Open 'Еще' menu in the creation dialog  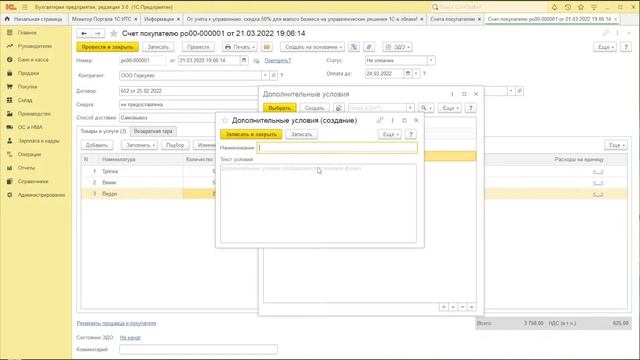pyautogui.click(x=390, y=134)
